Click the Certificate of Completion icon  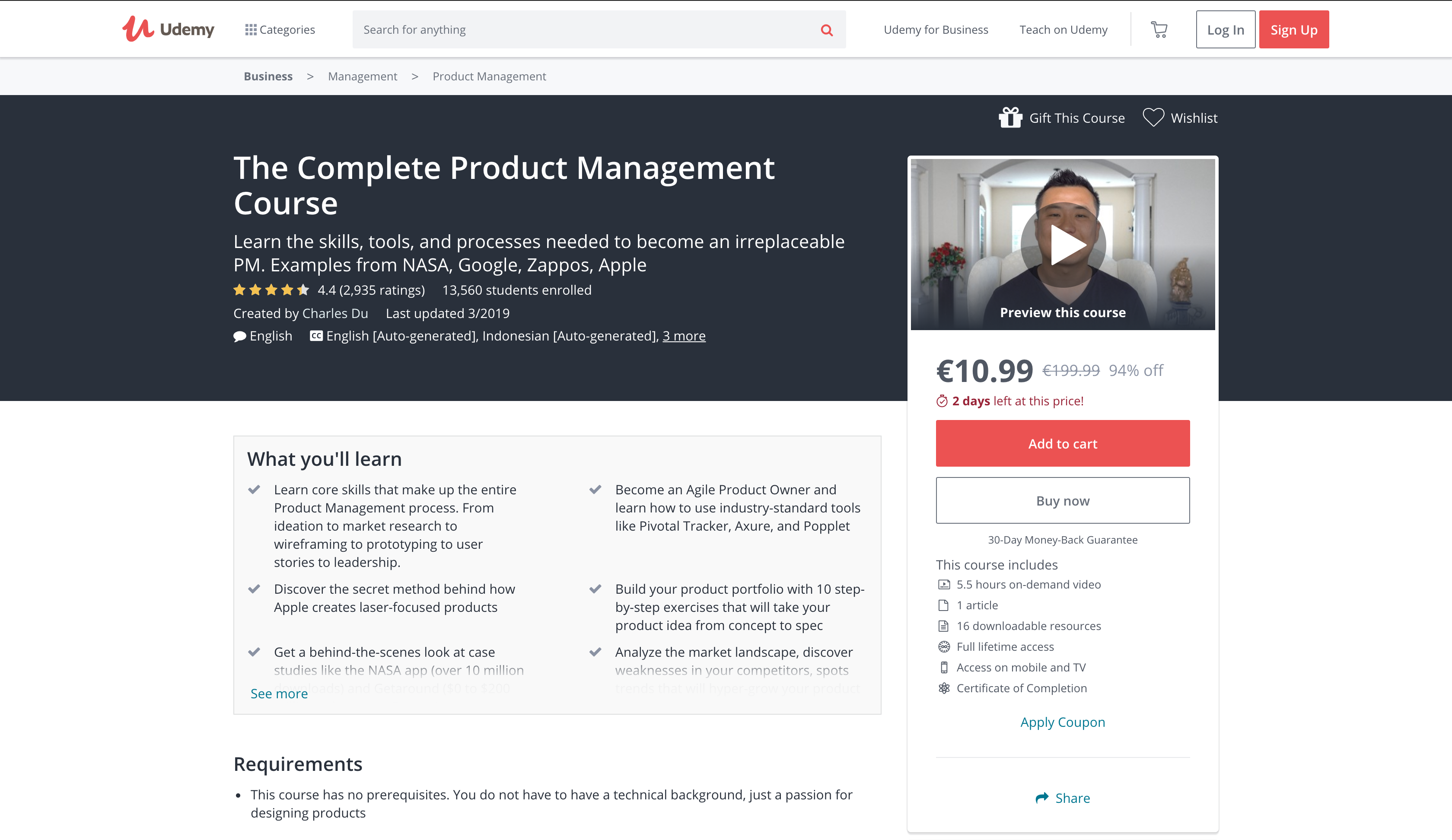pyautogui.click(x=943, y=688)
